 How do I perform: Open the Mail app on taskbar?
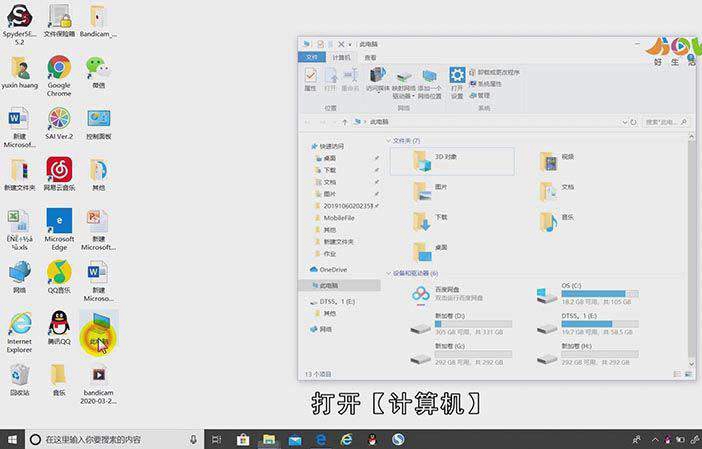pyautogui.click(x=295, y=440)
